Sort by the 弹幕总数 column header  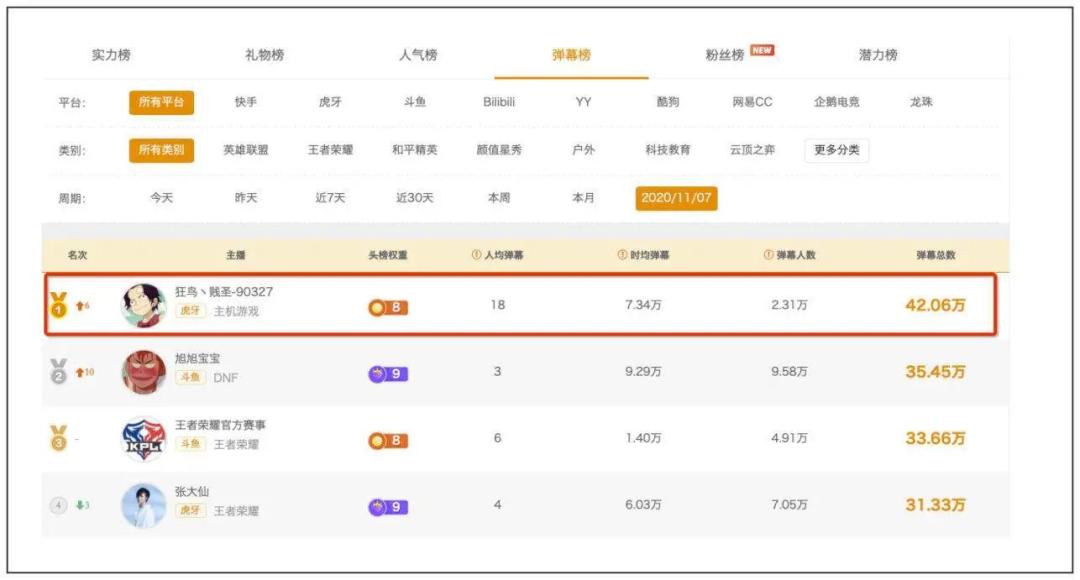936,255
